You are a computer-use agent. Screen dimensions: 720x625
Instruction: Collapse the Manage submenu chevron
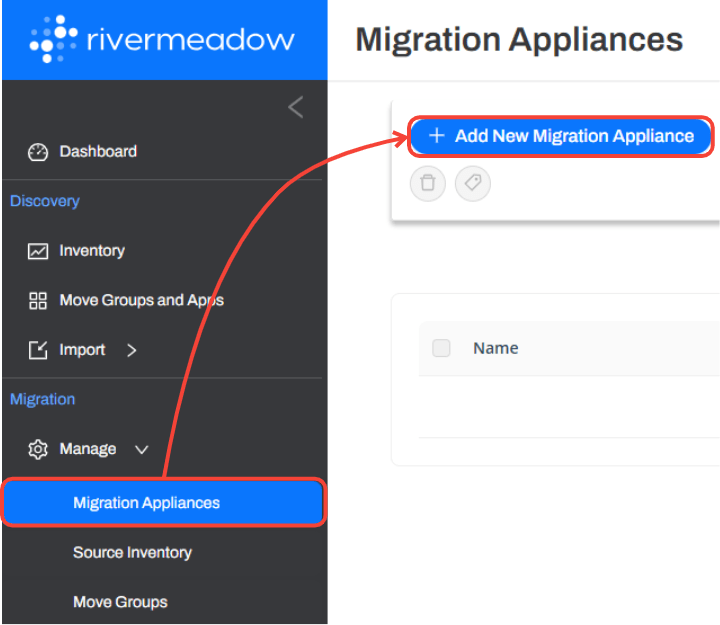pyautogui.click(x=141, y=450)
